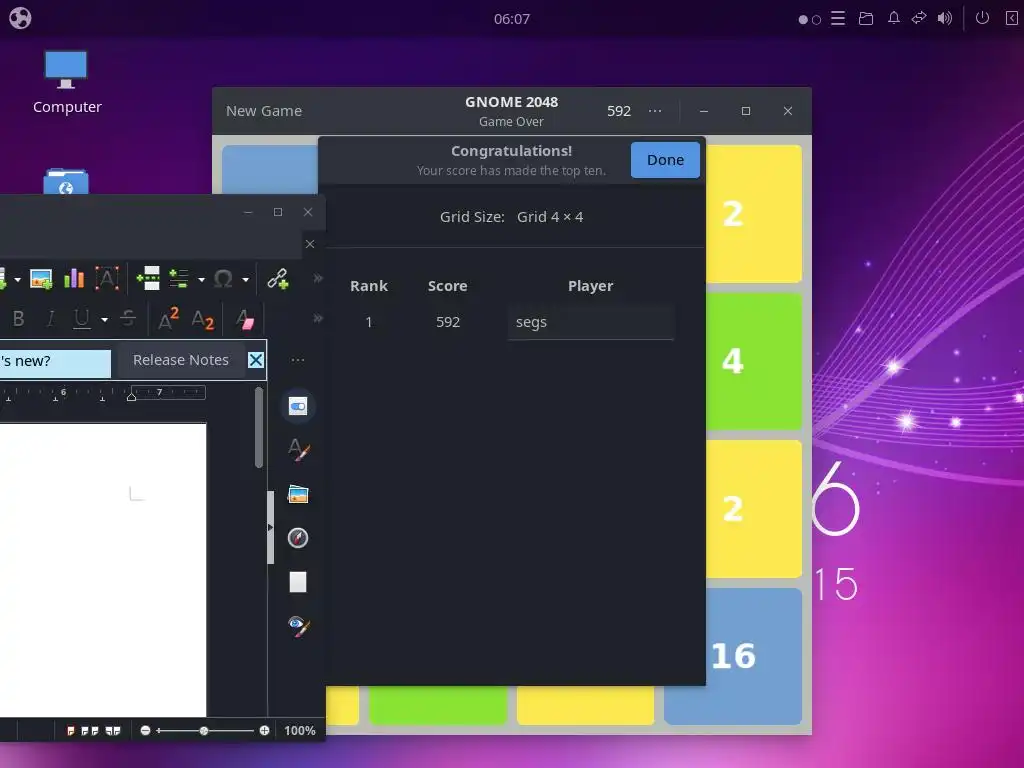Click Done in the Congratulations dialog
The width and height of the screenshot is (1024, 768).
pyautogui.click(x=665, y=160)
